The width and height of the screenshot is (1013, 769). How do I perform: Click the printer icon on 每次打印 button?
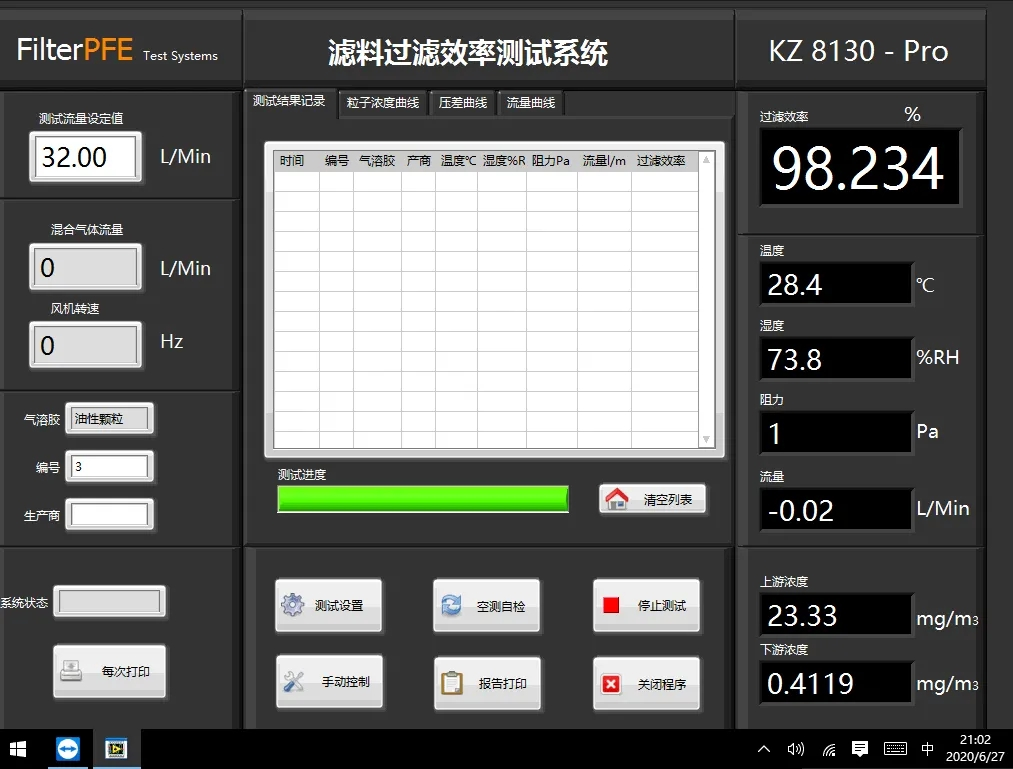coord(70,671)
